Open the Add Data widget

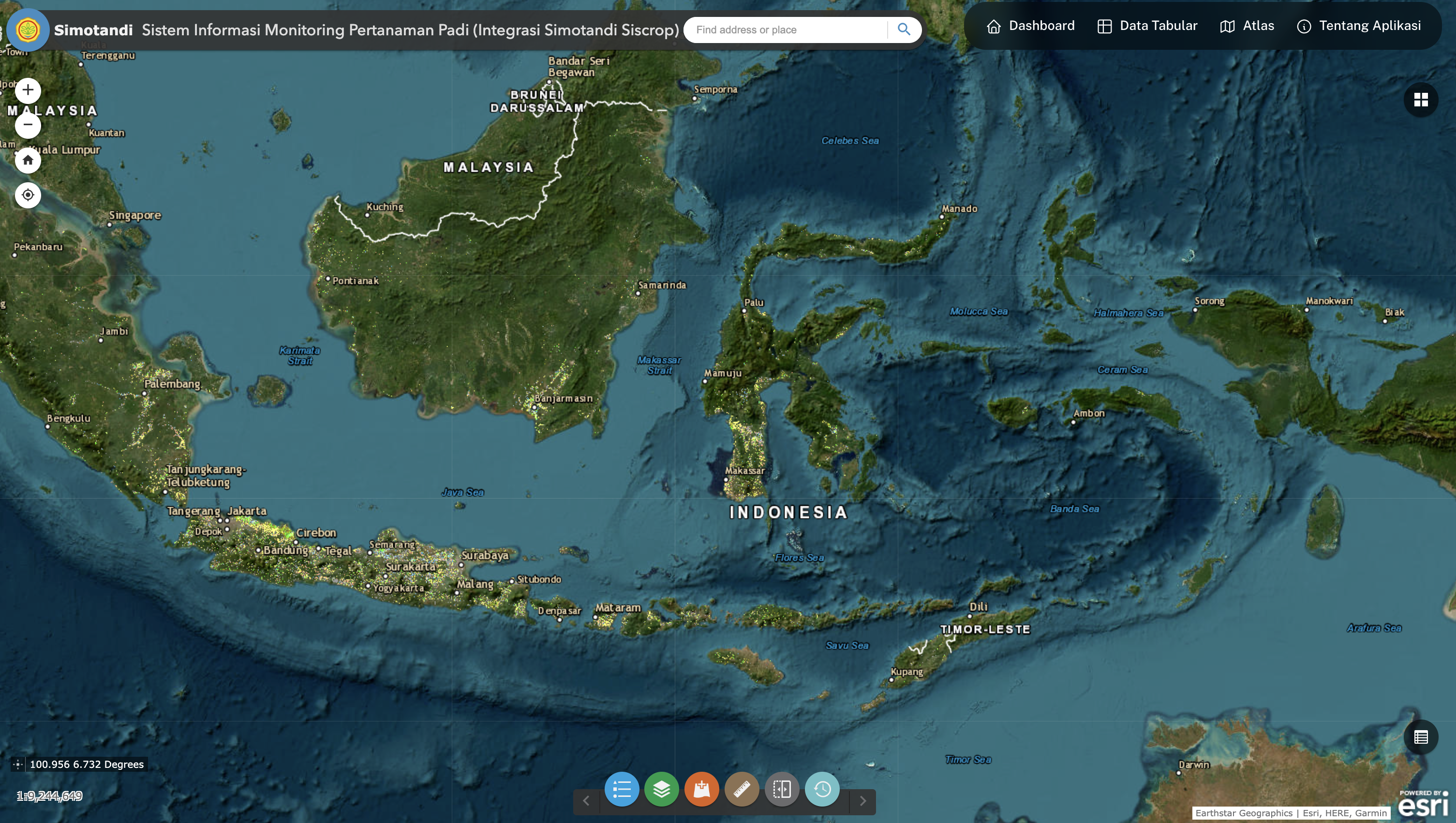tap(702, 789)
